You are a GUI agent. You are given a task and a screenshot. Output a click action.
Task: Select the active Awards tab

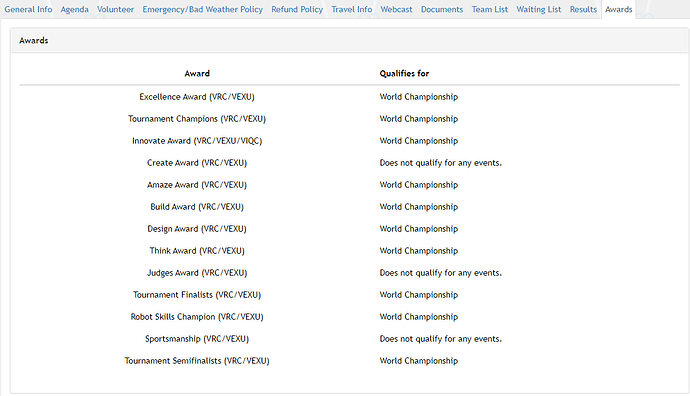618,9
